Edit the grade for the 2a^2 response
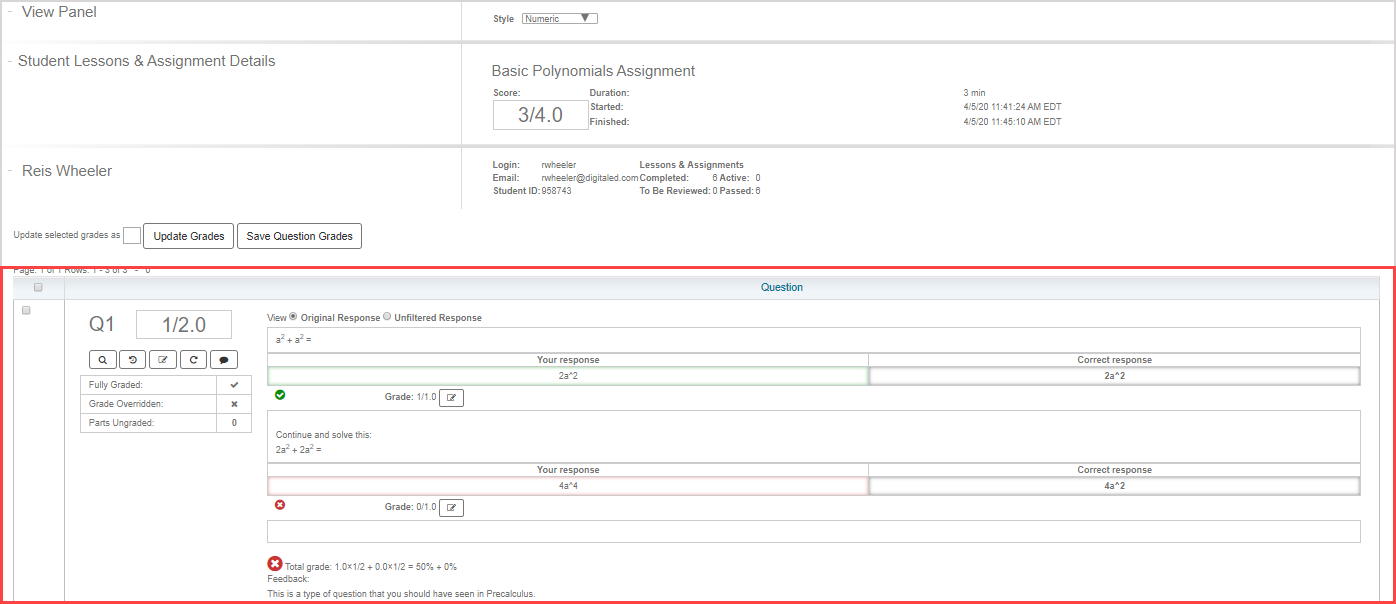The image size is (1396, 604). [x=451, y=398]
